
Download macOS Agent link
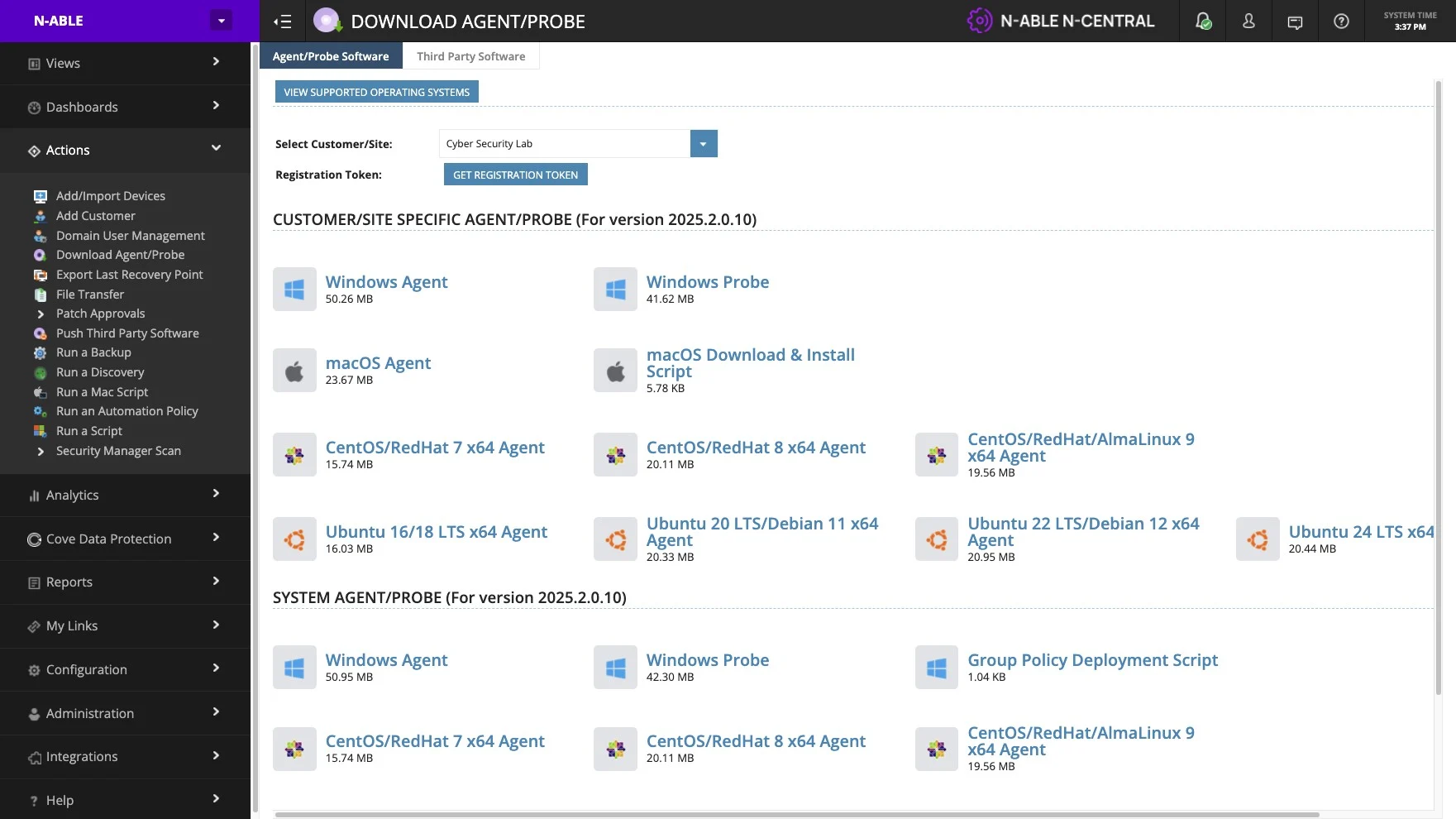coord(378,363)
